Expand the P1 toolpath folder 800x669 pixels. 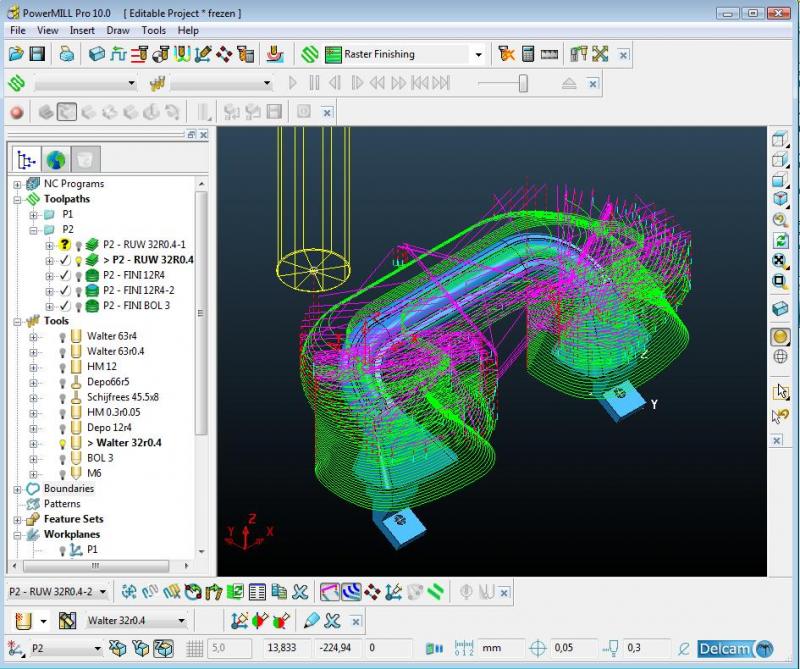(33, 215)
